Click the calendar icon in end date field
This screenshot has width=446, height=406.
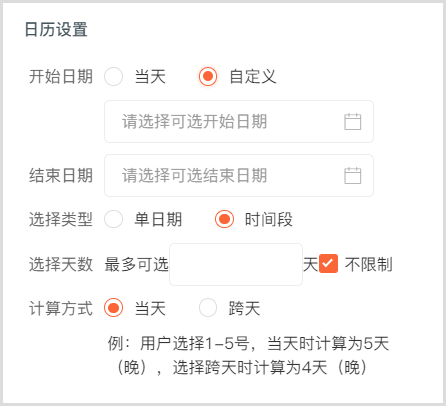coord(352,175)
